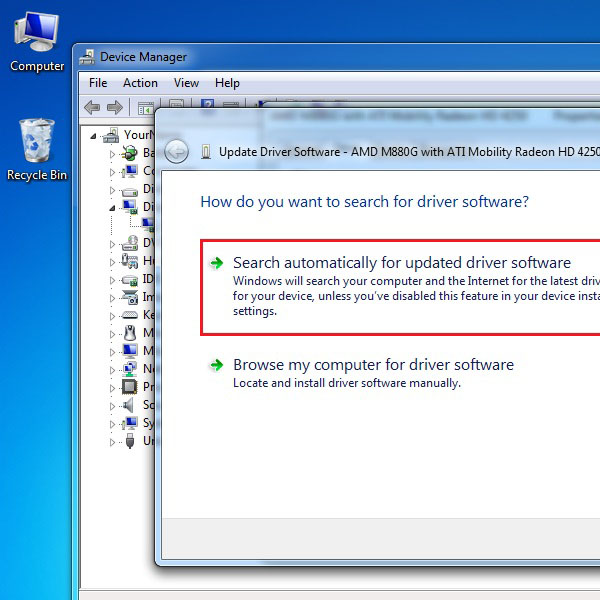
Task: Choose Search automatically for updated driver software
Action: coord(400,288)
